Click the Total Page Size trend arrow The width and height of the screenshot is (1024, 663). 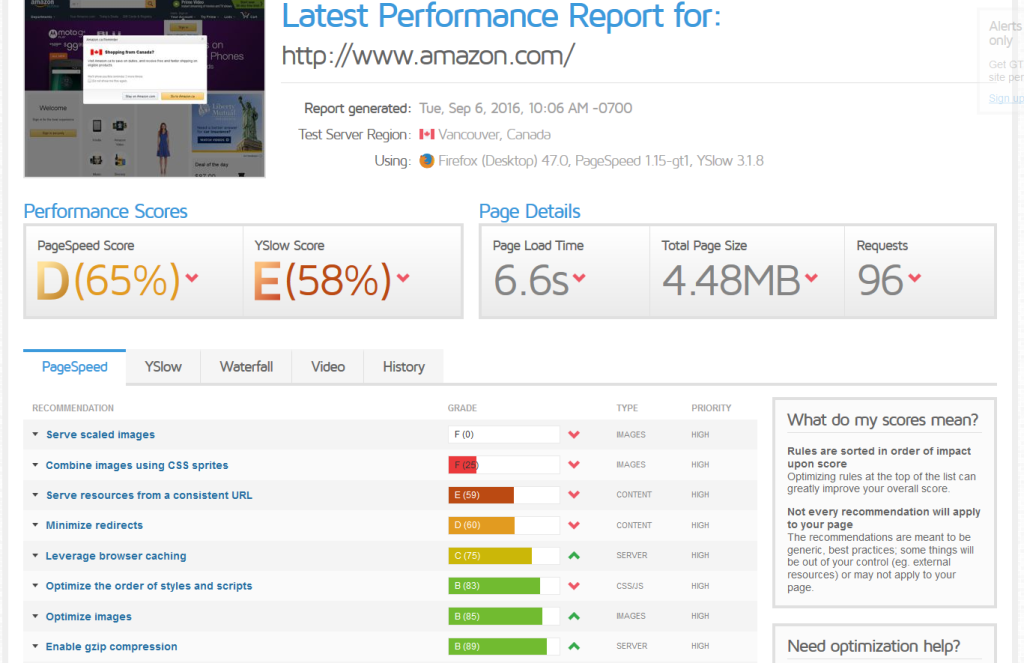pyautogui.click(x=811, y=278)
